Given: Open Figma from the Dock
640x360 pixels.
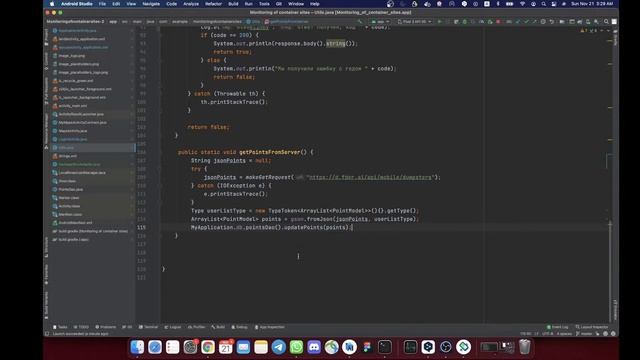Looking at the screenshot, I should [367, 347].
